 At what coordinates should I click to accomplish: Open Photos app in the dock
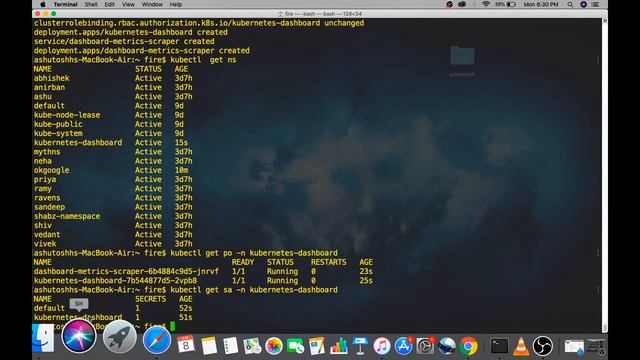click(x=274, y=346)
